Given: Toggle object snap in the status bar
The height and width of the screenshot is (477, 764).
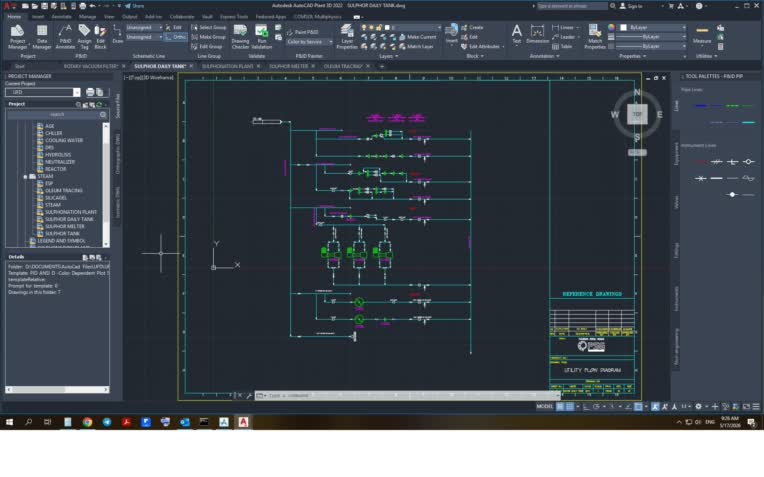Looking at the screenshot, I should pos(638,406).
